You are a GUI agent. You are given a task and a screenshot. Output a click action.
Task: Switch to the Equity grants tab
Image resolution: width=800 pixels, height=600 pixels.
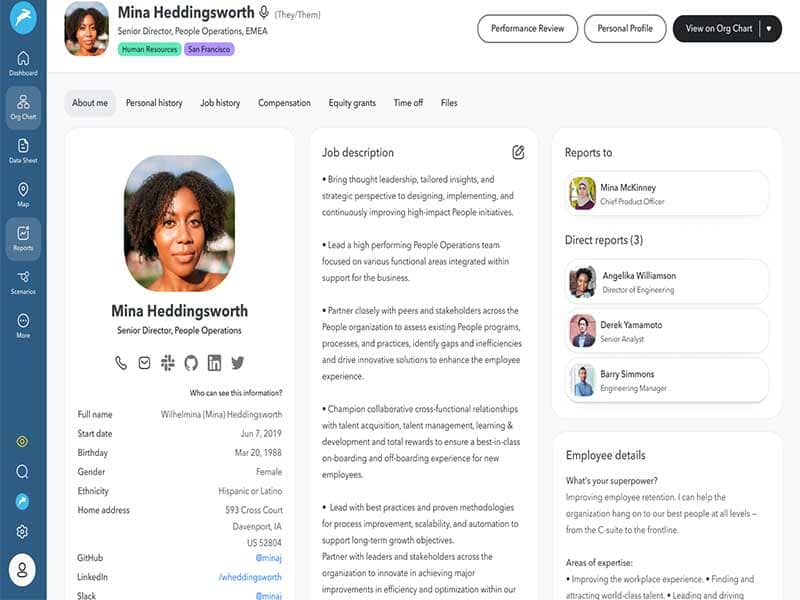pyautogui.click(x=352, y=103)
